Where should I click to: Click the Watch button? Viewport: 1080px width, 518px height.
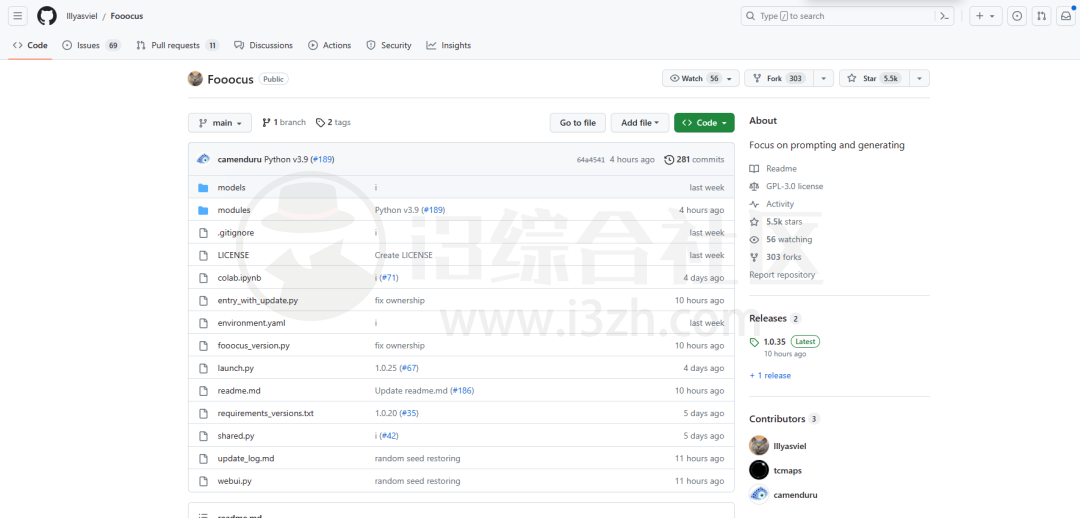coord(701,79)
